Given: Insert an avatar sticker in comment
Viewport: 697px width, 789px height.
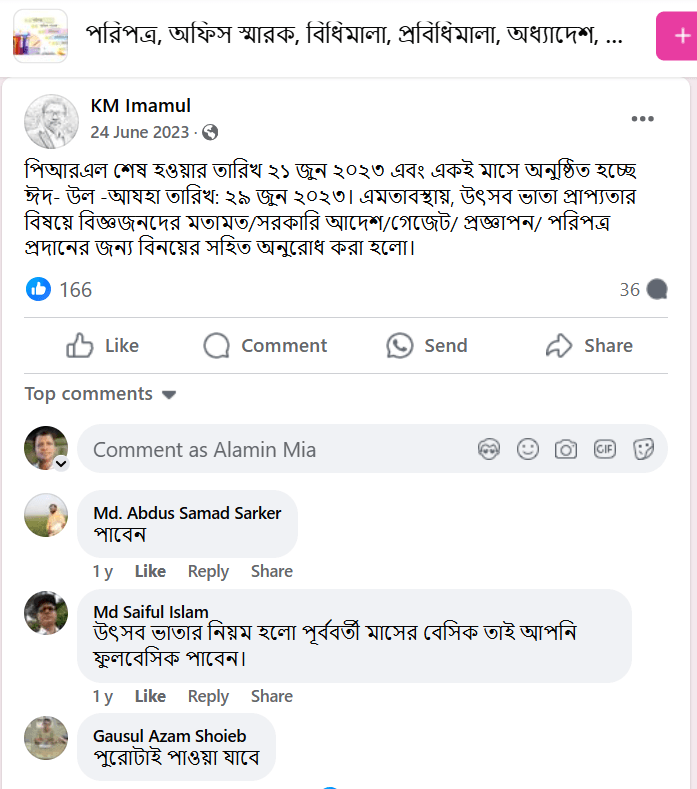Looking at the screenshot, I should click(489, 449).
